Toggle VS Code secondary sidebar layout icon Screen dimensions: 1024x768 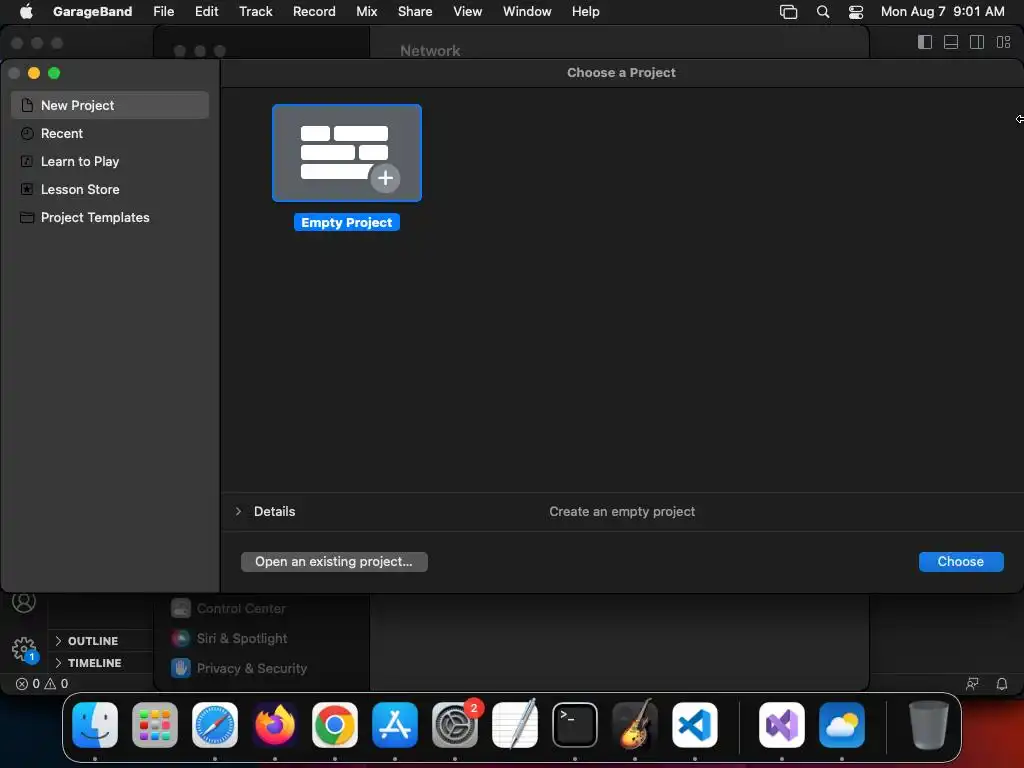pos(977,42)
